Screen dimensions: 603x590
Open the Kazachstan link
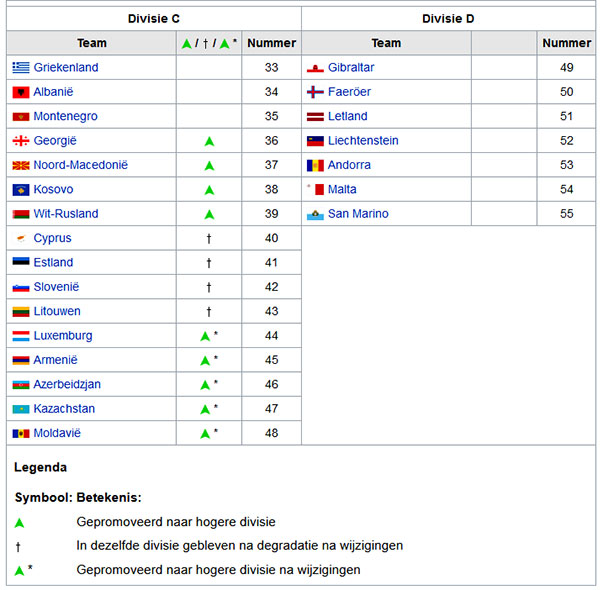click(x=64, y=409)
